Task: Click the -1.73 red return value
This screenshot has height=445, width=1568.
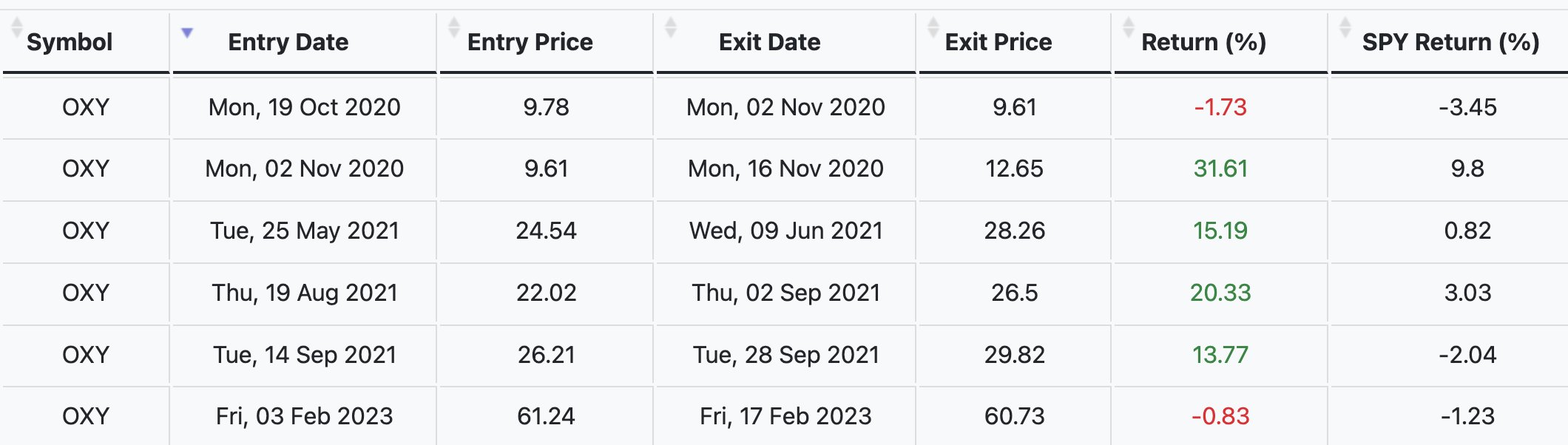Action: pos(1220,107)
